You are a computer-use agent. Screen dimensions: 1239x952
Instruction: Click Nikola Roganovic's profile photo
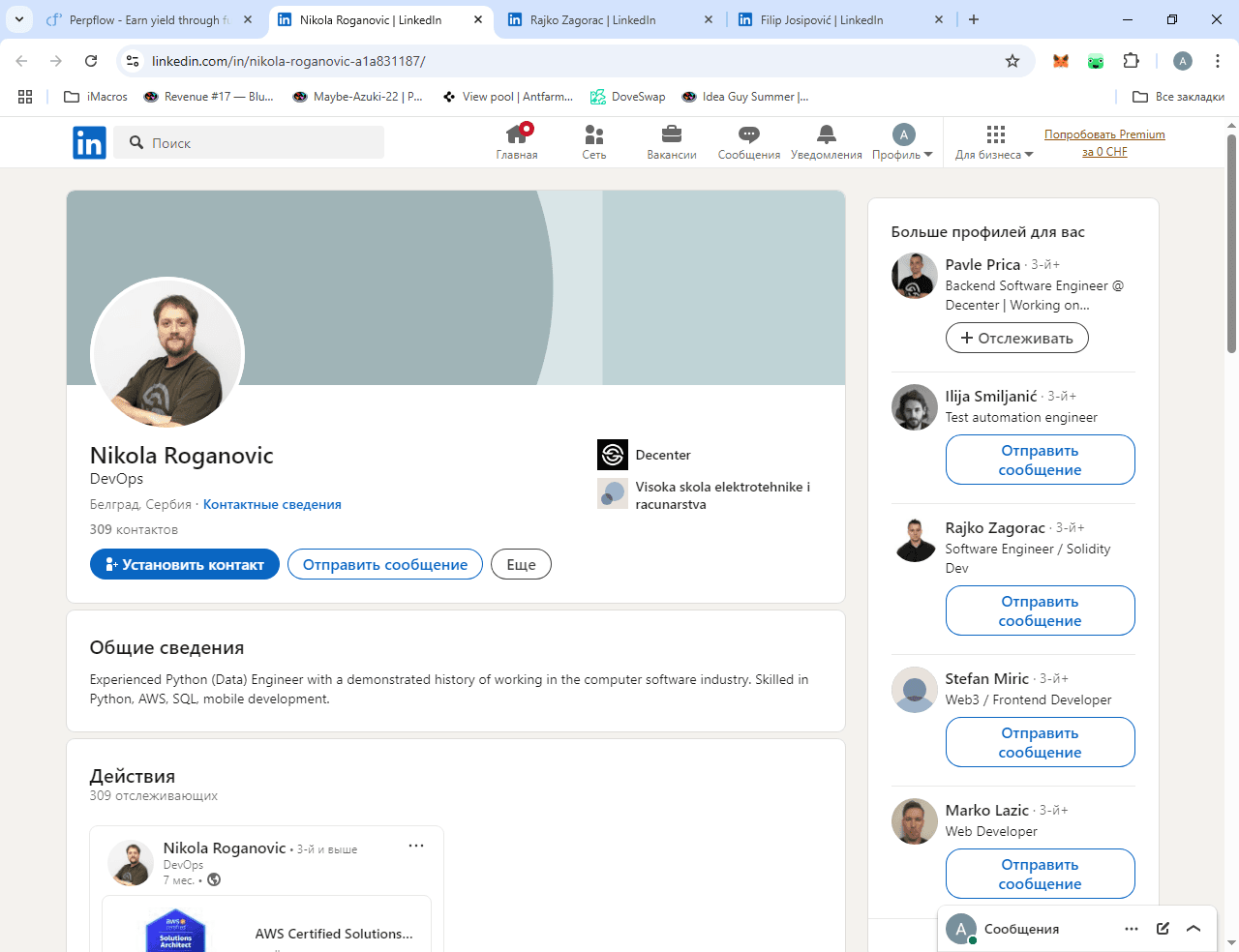click(167, 354)
